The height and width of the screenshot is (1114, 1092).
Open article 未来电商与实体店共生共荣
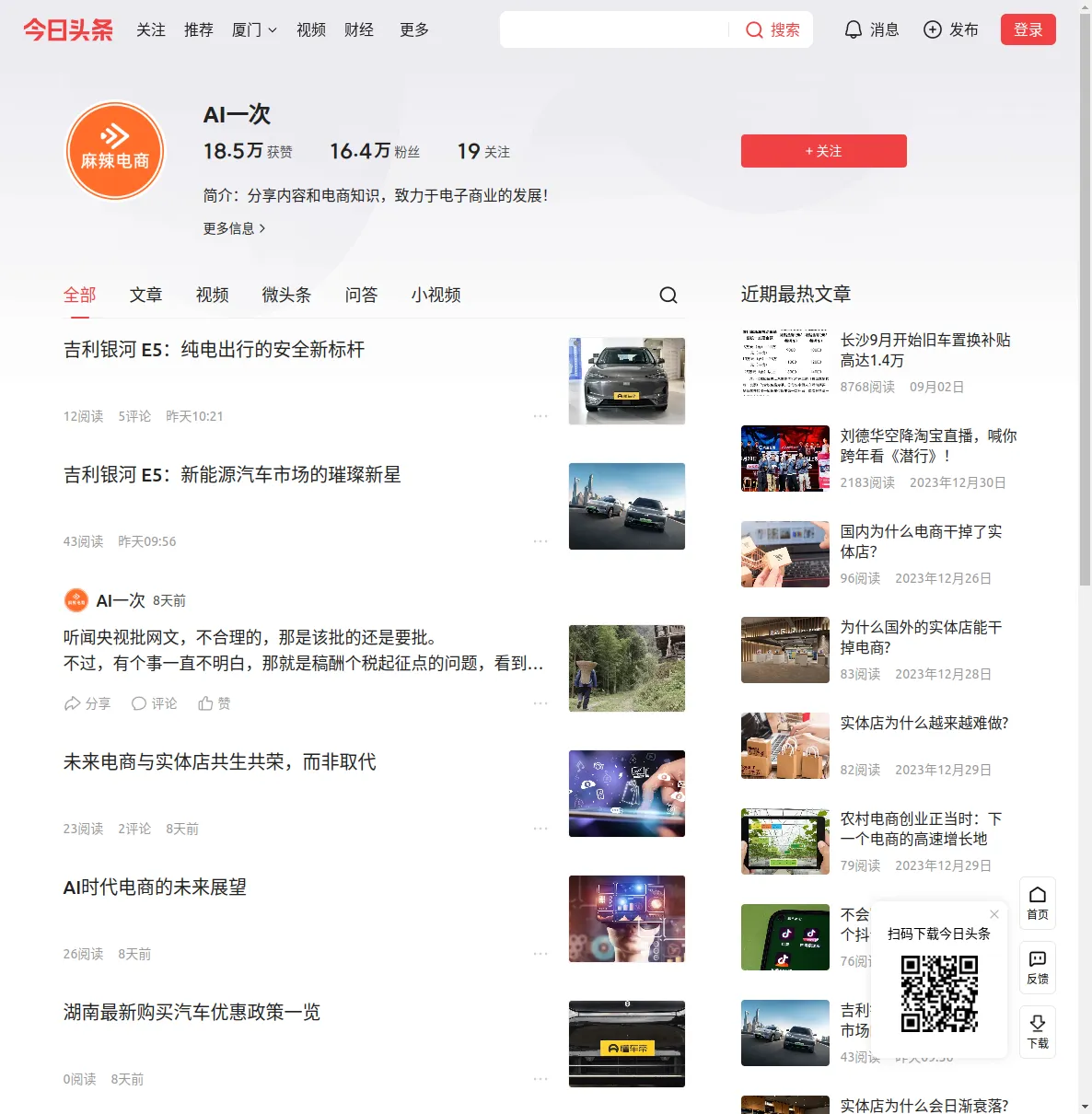220,762
